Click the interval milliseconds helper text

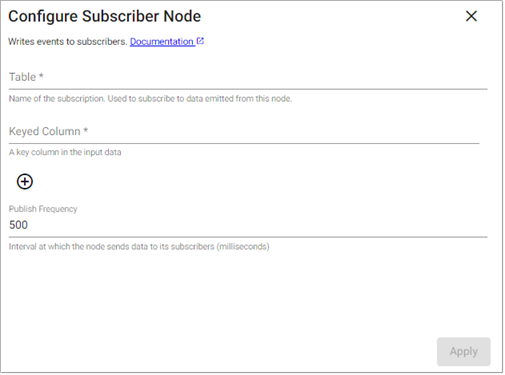pos(139,247)
